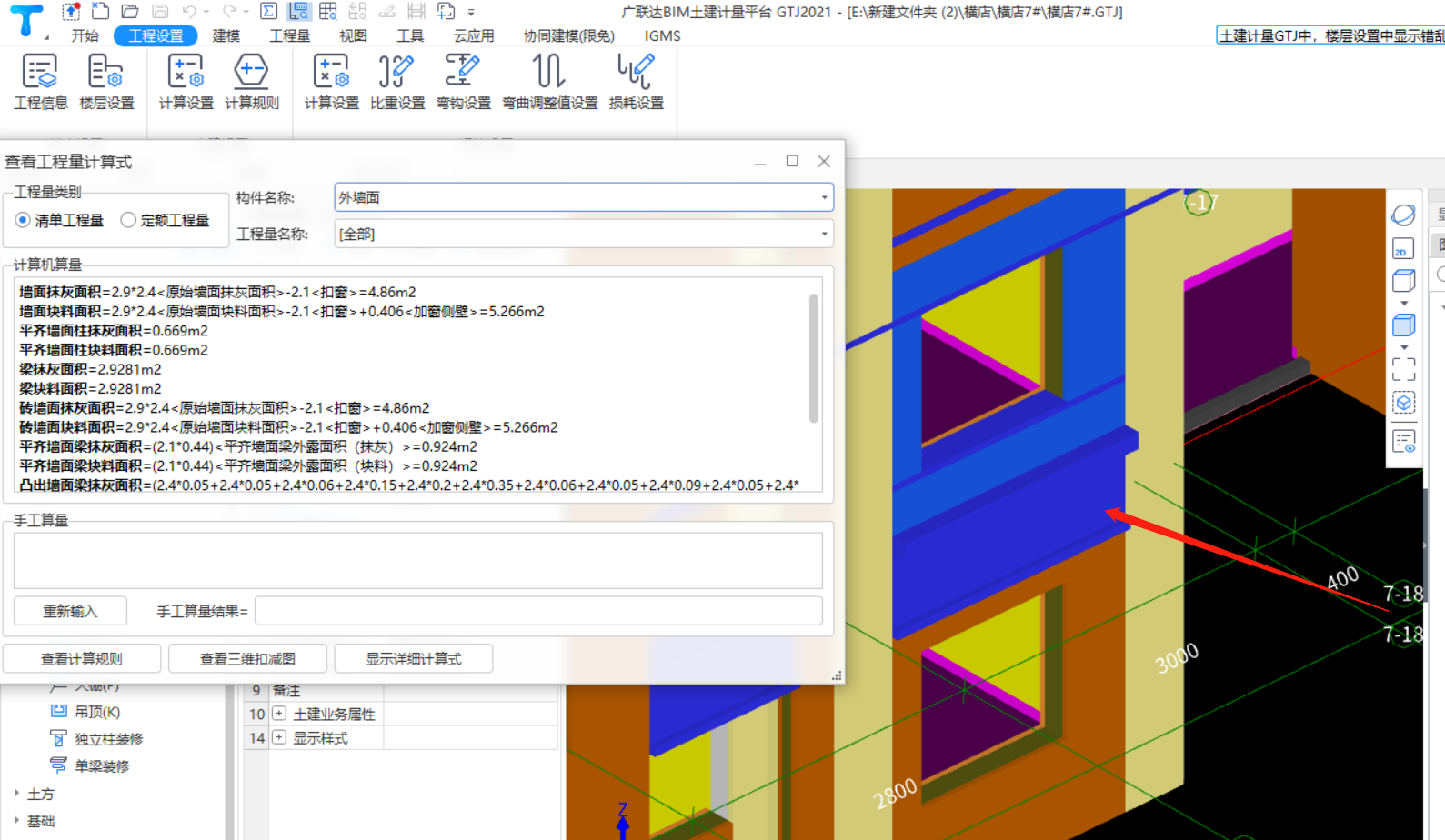1445x840 pixels.
Task: Open the 计算设置 icon beside 比重设置
Action: (x=331, y=82)
